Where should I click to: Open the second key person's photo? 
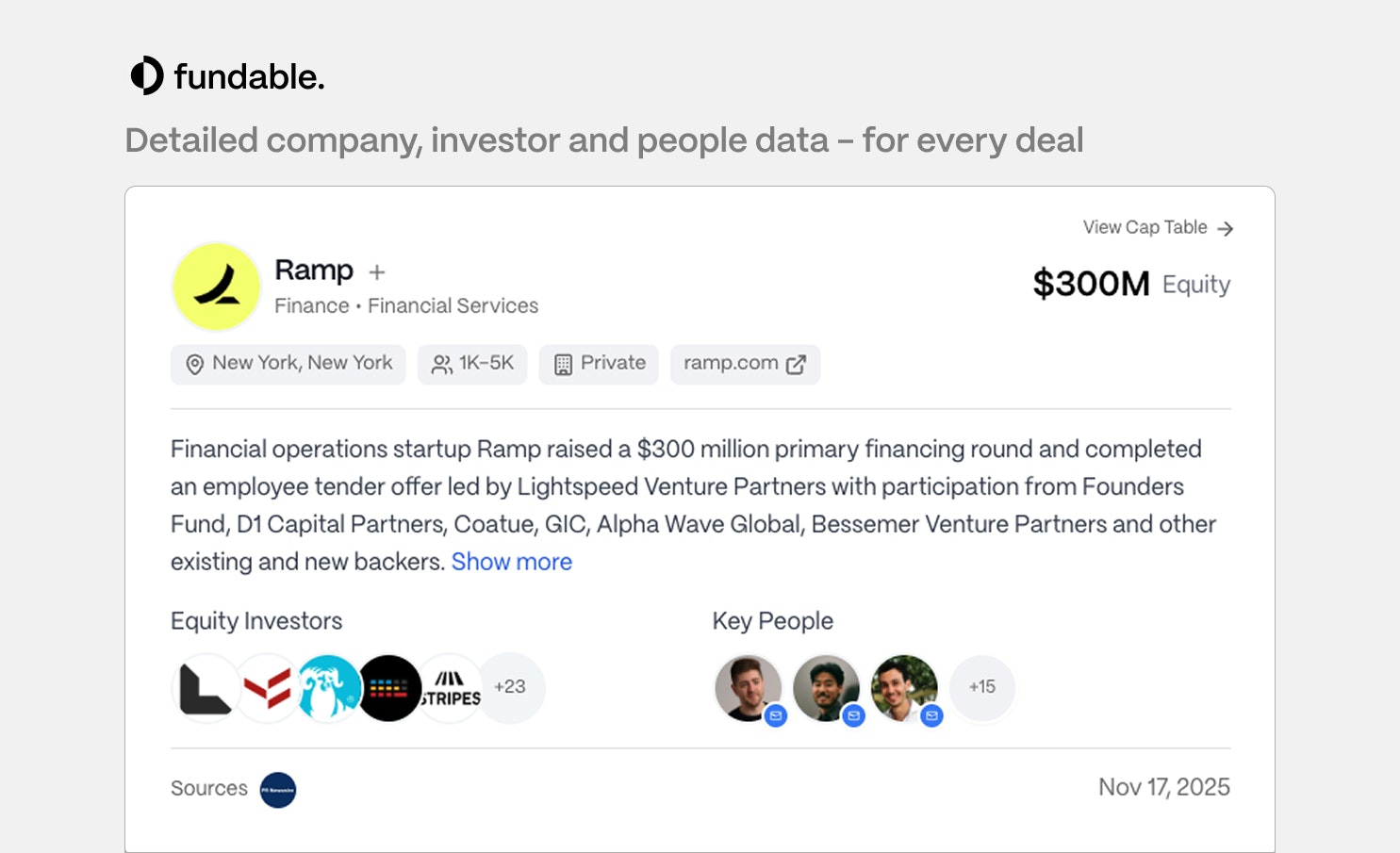(x=824, y=686)
